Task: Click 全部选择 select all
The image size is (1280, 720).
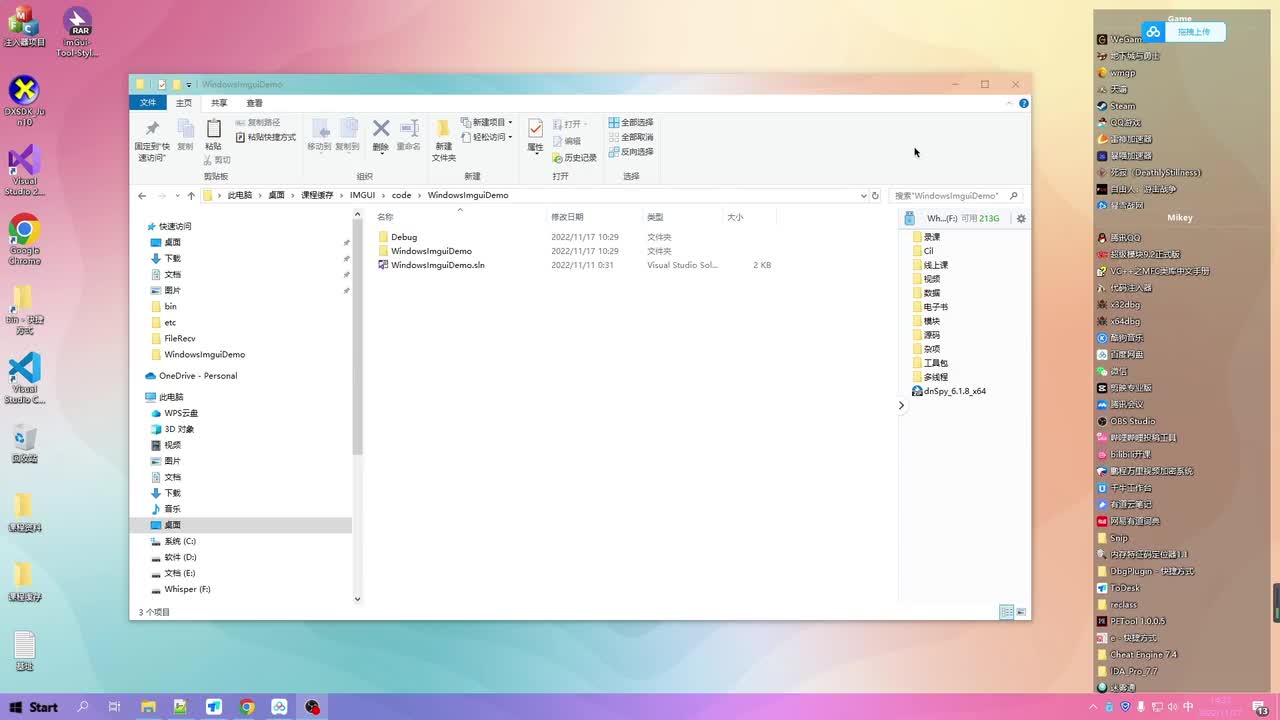Action: pos(631,122)
